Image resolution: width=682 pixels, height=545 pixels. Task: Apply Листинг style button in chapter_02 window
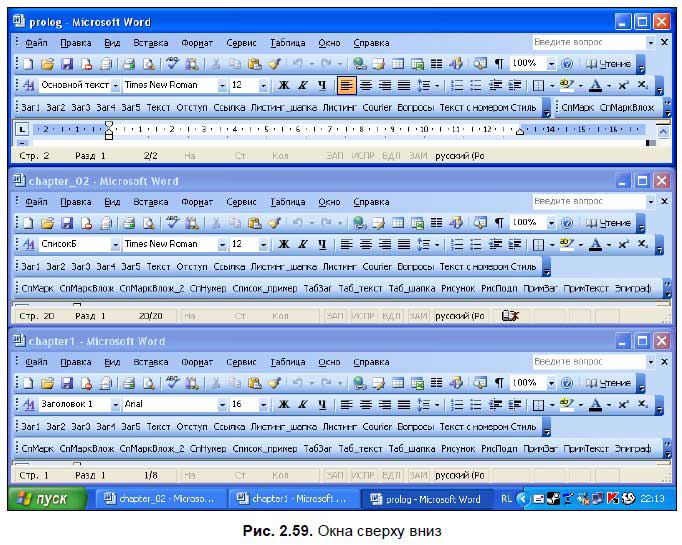pyautogui.click(x=339, y=267)
